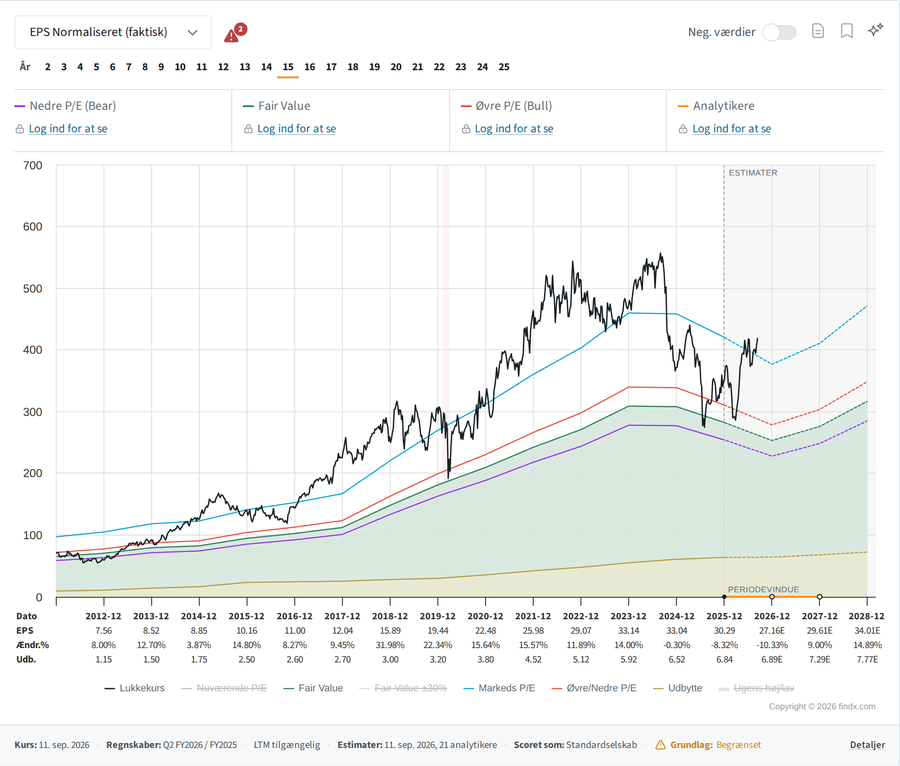Click the Regnskaber Q2 FY2026 status text
The height and width of the screenshot is (766, 900).
click(172, 745)
